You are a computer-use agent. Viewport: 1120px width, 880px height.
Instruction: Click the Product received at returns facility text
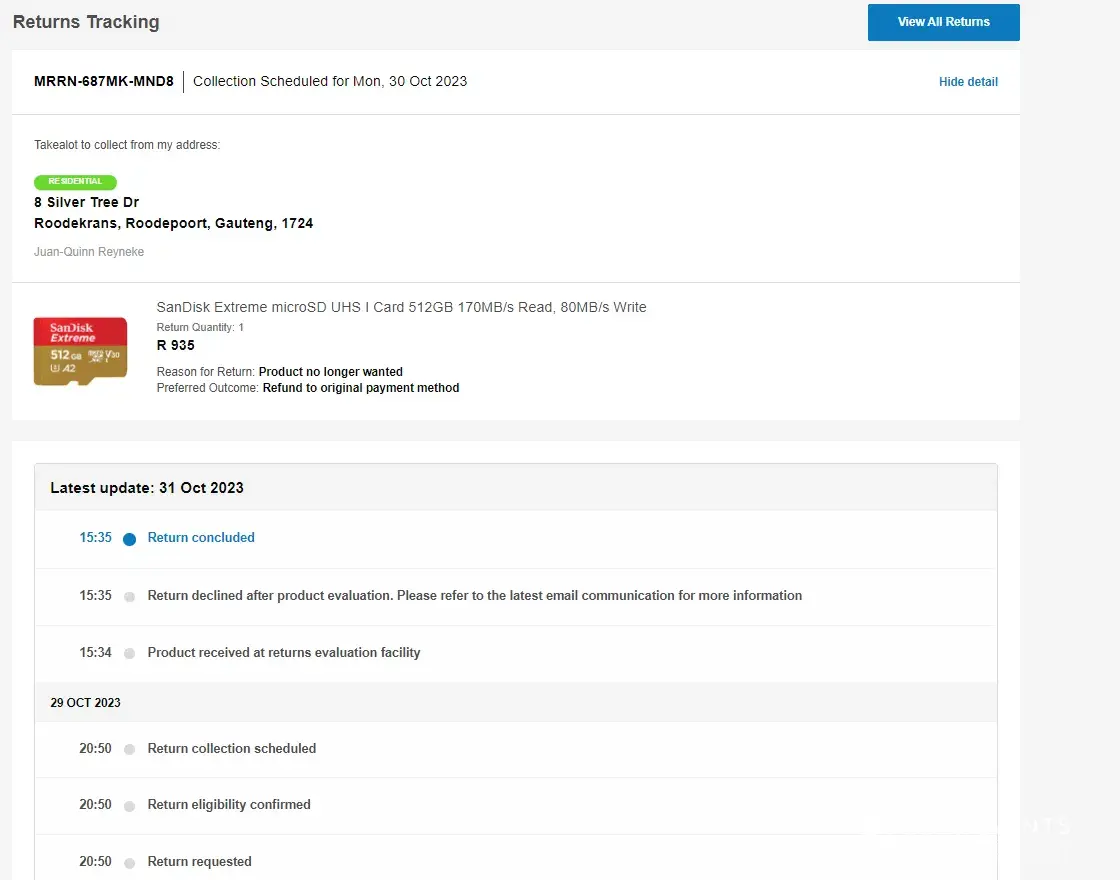click(x=283, y=653)
